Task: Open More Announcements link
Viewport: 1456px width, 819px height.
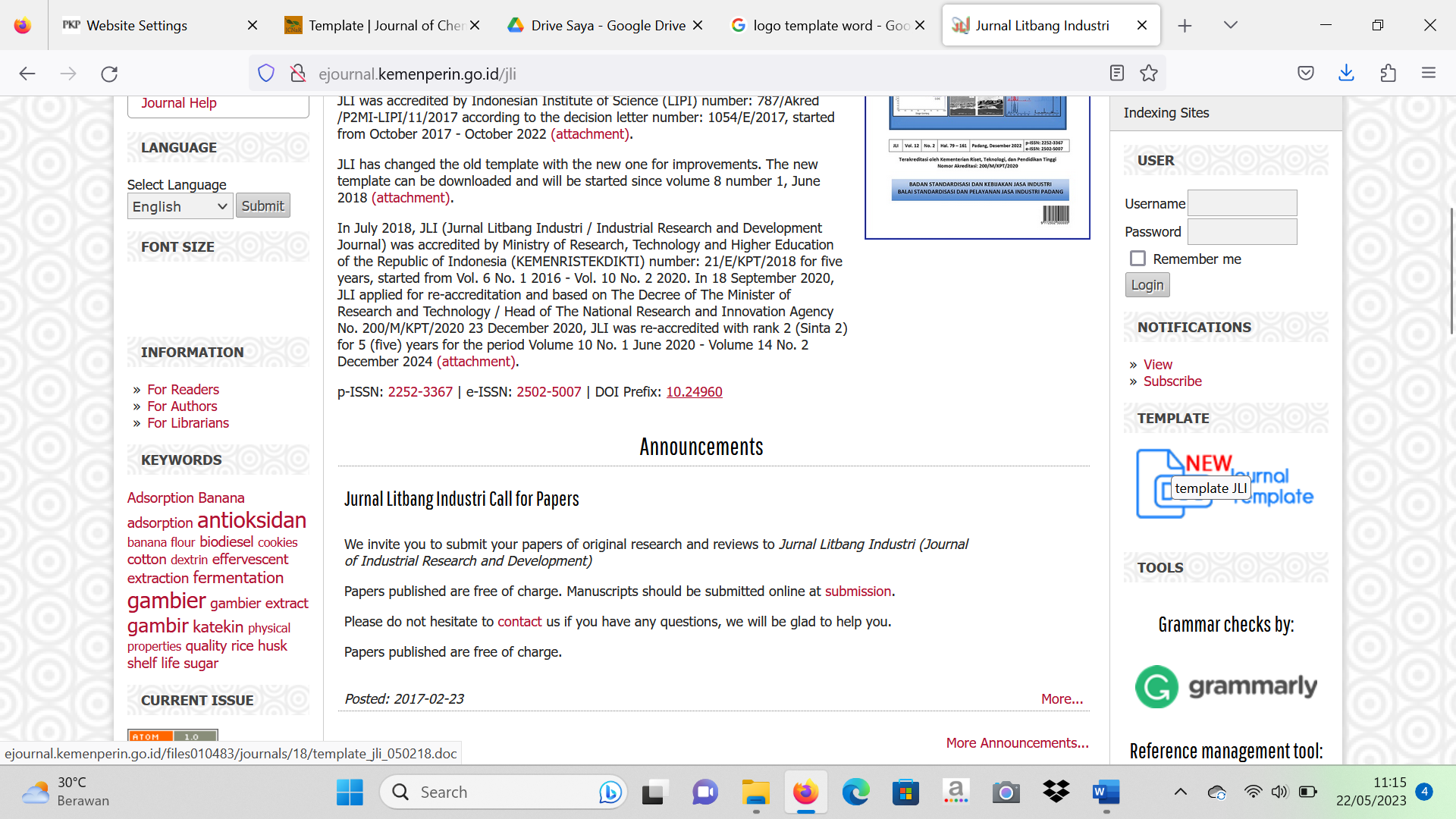Action: click(x=1017, y=743)
